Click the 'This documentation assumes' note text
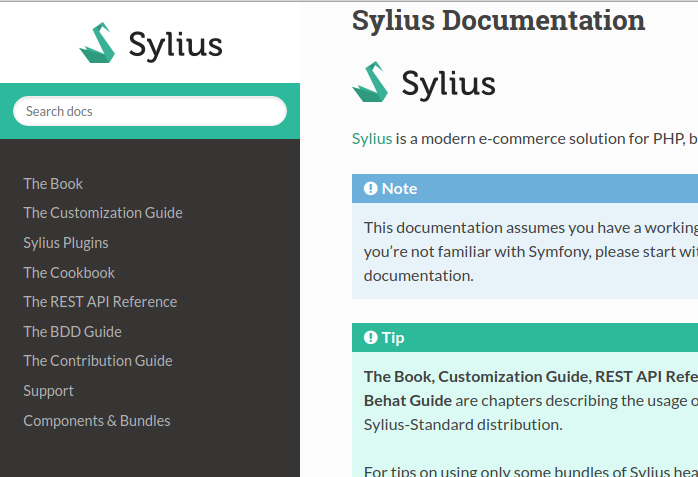This screenshot has height=477, width=698. pyautogui.click(x=466, y=228)
